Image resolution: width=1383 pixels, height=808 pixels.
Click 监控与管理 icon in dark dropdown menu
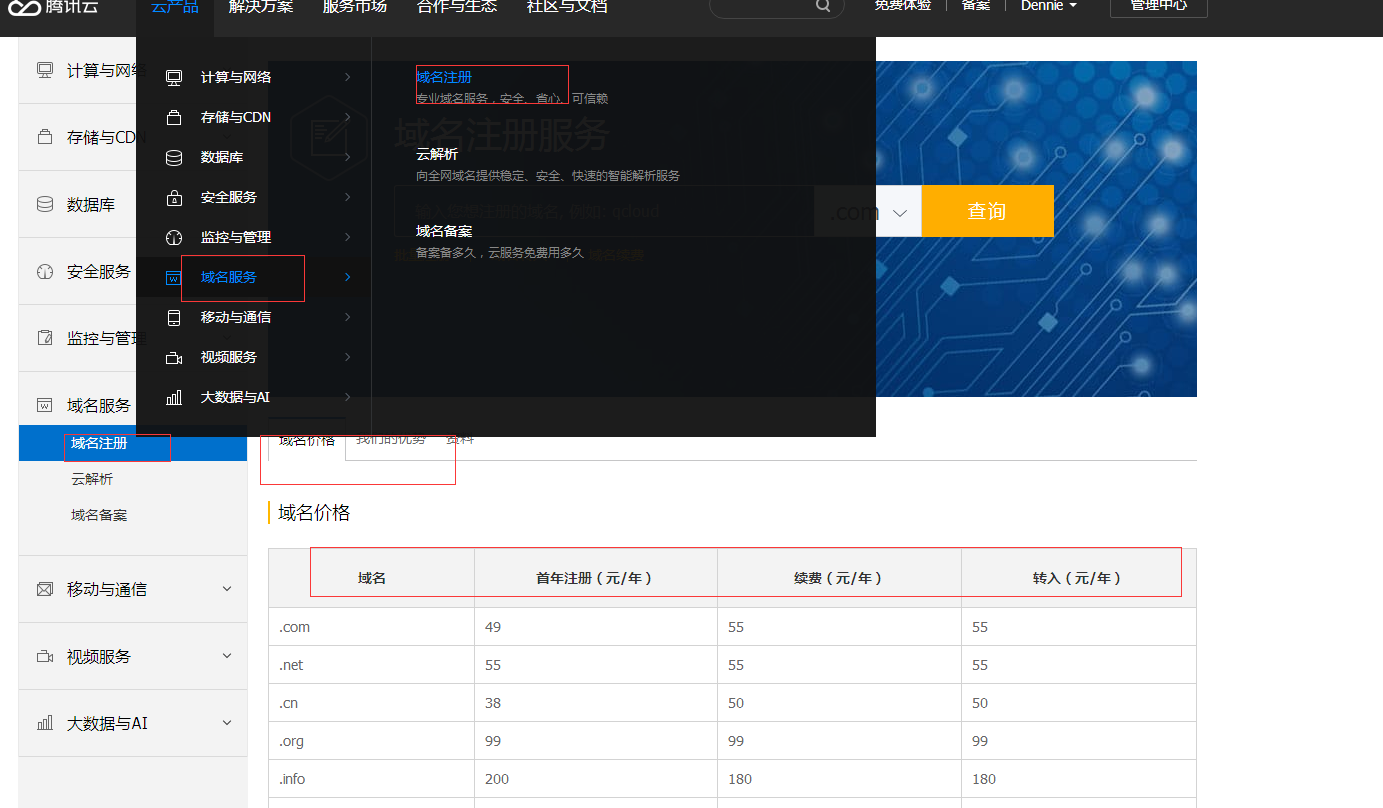[174, 237]
